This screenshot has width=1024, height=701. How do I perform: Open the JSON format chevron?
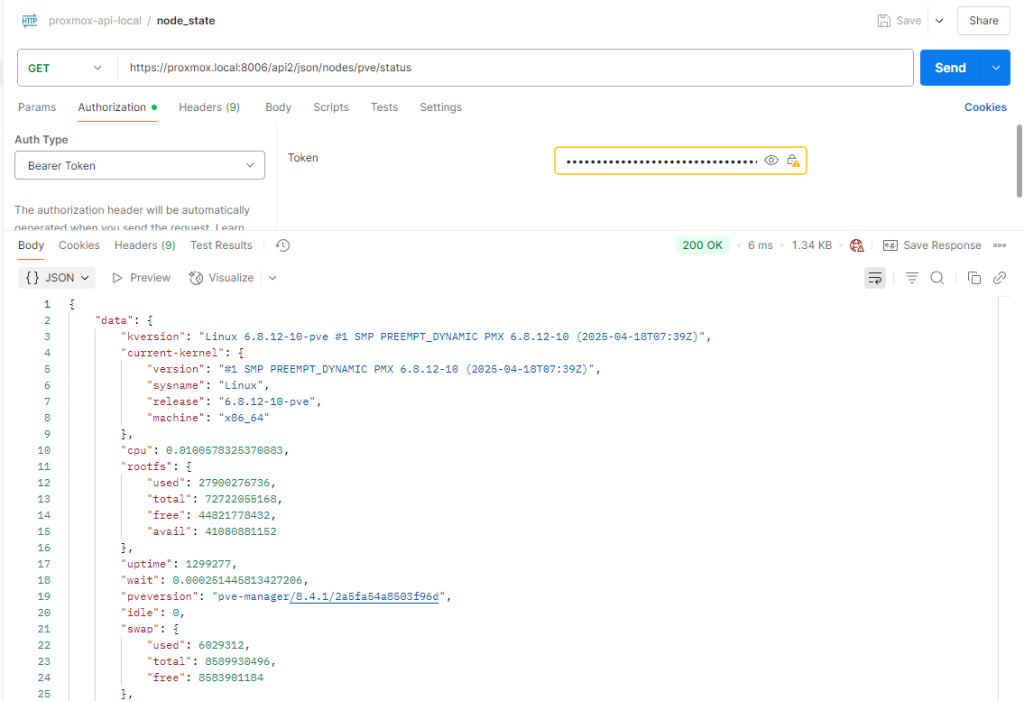click(85, 278)
